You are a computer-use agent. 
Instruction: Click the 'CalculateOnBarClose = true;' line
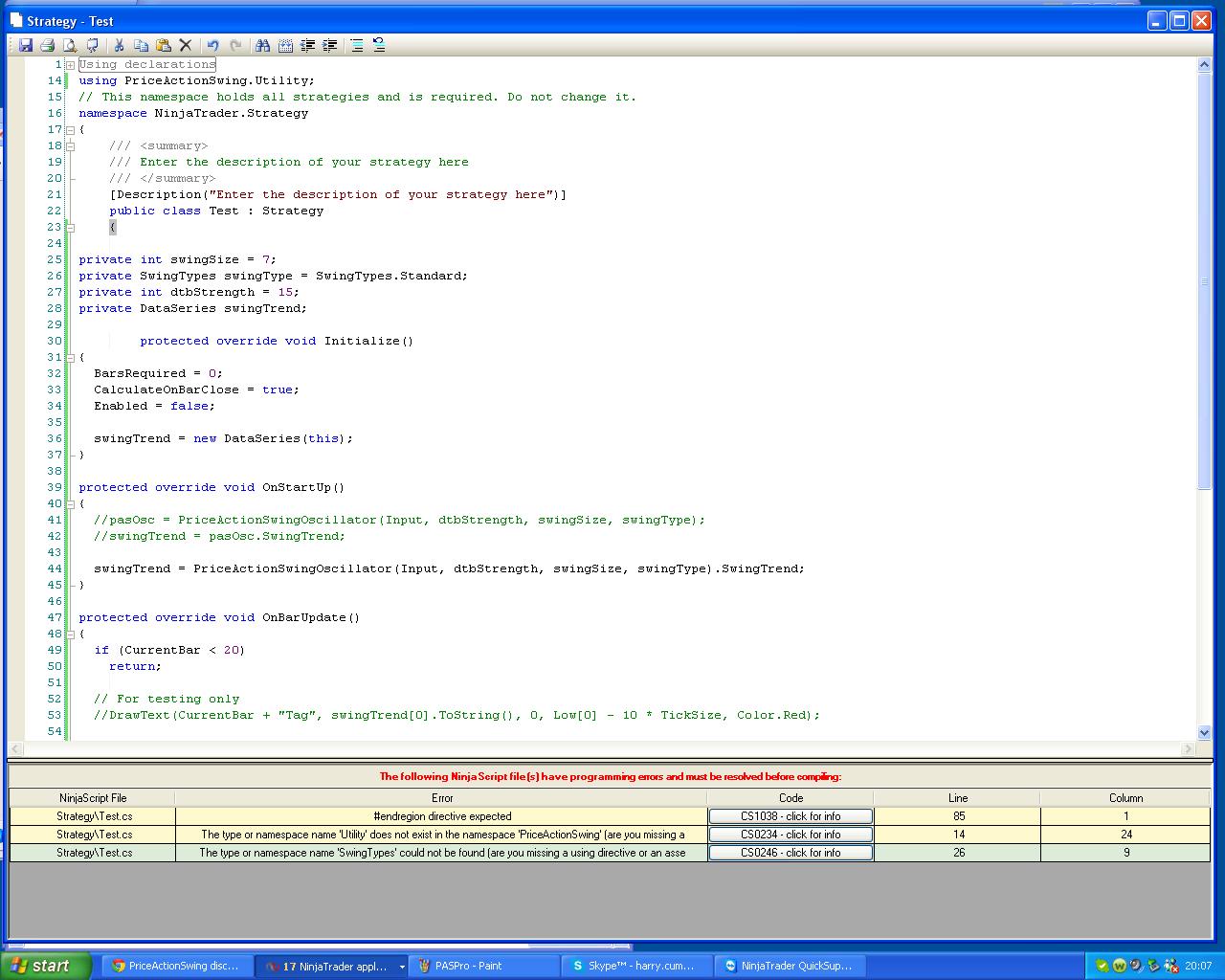point(196,390)
